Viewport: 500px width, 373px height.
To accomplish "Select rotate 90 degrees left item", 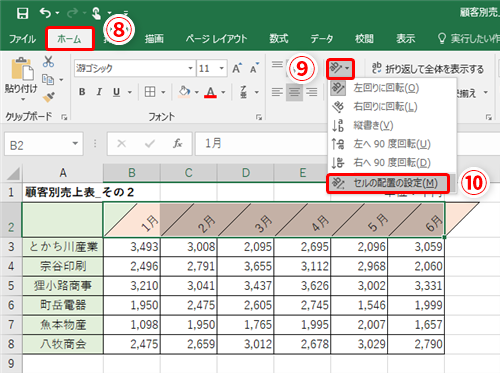I will [x=392, y=144].
